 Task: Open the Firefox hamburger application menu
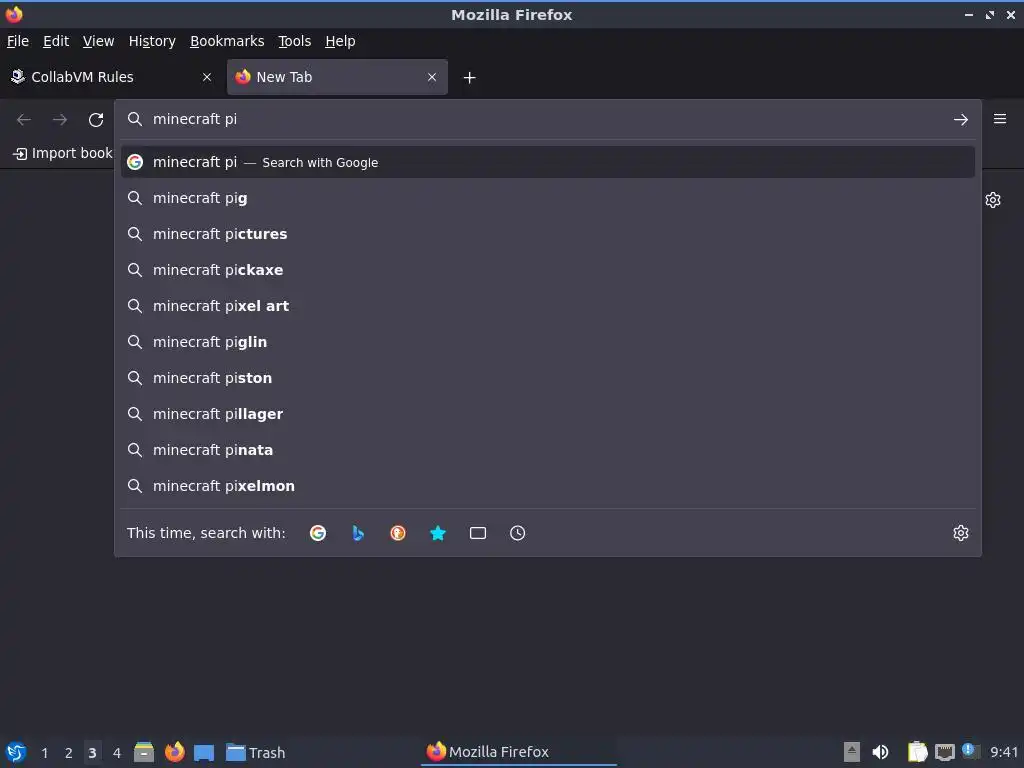click(1000, 119)
